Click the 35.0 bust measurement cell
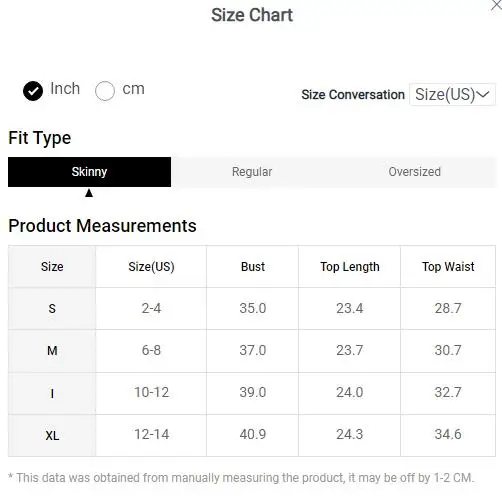 (253, 308)
